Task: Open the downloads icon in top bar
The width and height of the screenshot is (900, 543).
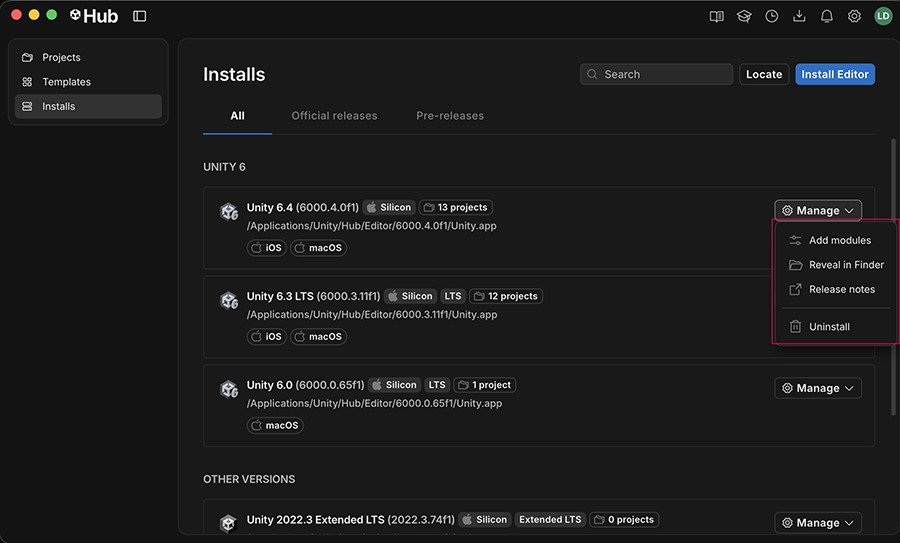Action: (x=799, y=16)
